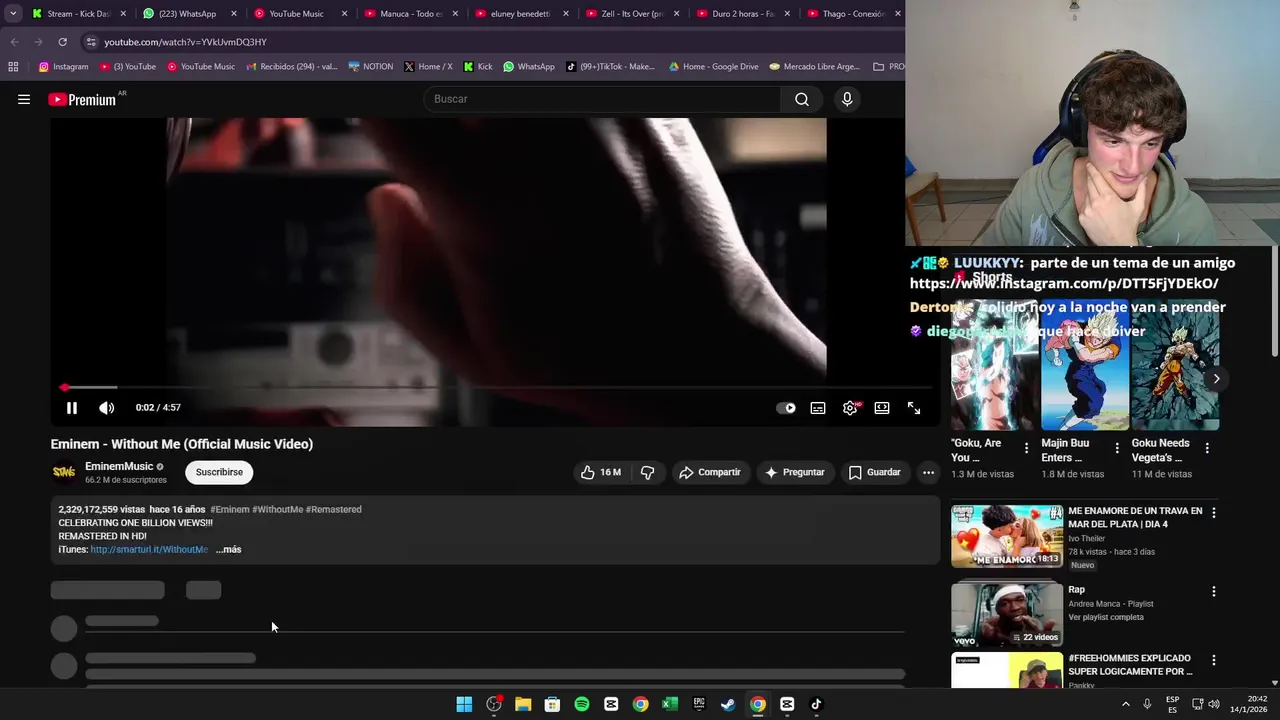The width and height of the screenshot is (1280, 720).
Task: Open EminemMusic channel avatar
Action: (x=64, y=472)
